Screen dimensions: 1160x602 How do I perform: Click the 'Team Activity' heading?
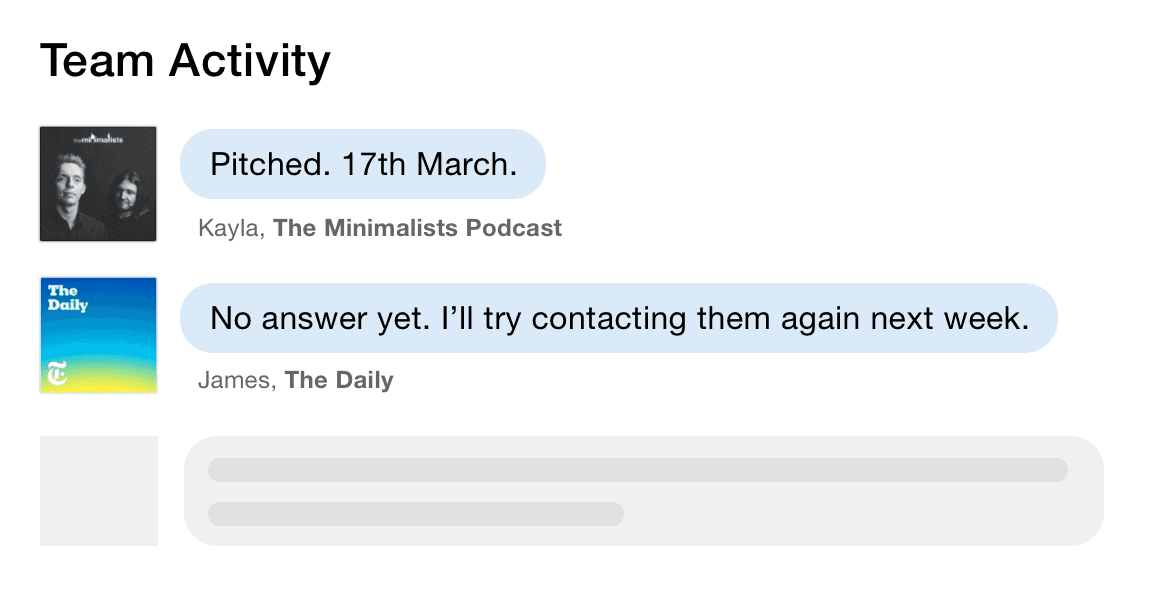coord(184,60)
